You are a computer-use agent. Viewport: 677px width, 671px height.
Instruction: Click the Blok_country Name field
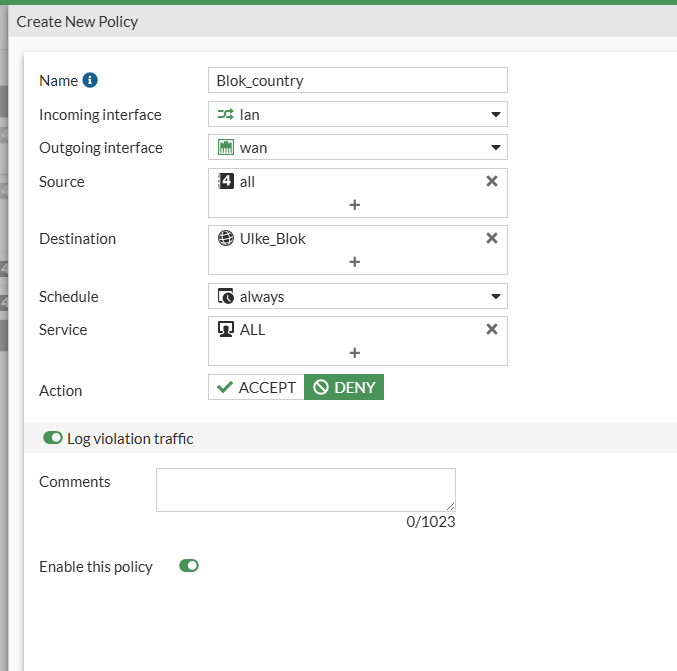(x=358, y=80)
